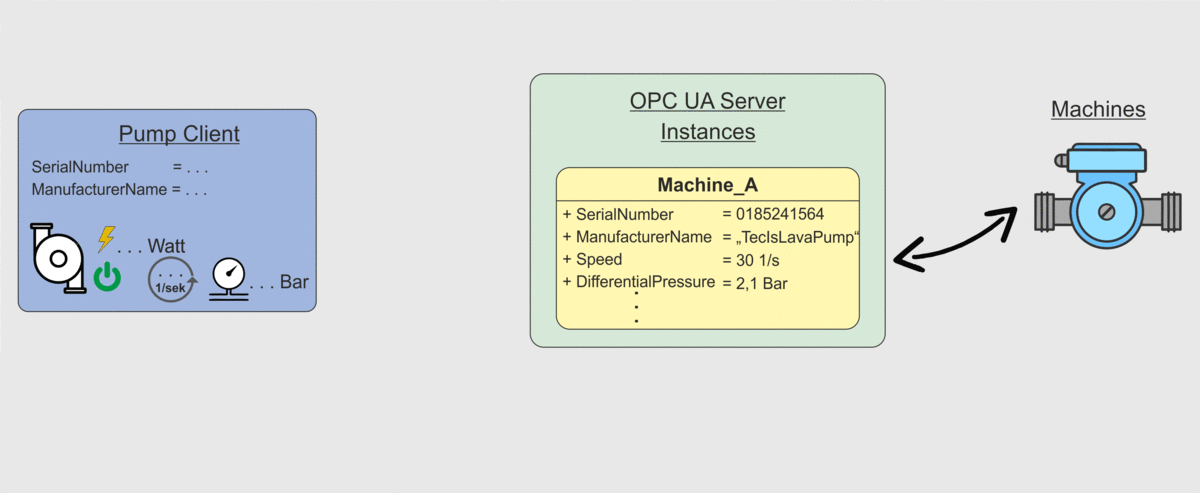Click the 1/sek rotation speed icon

tap(173, 279)
